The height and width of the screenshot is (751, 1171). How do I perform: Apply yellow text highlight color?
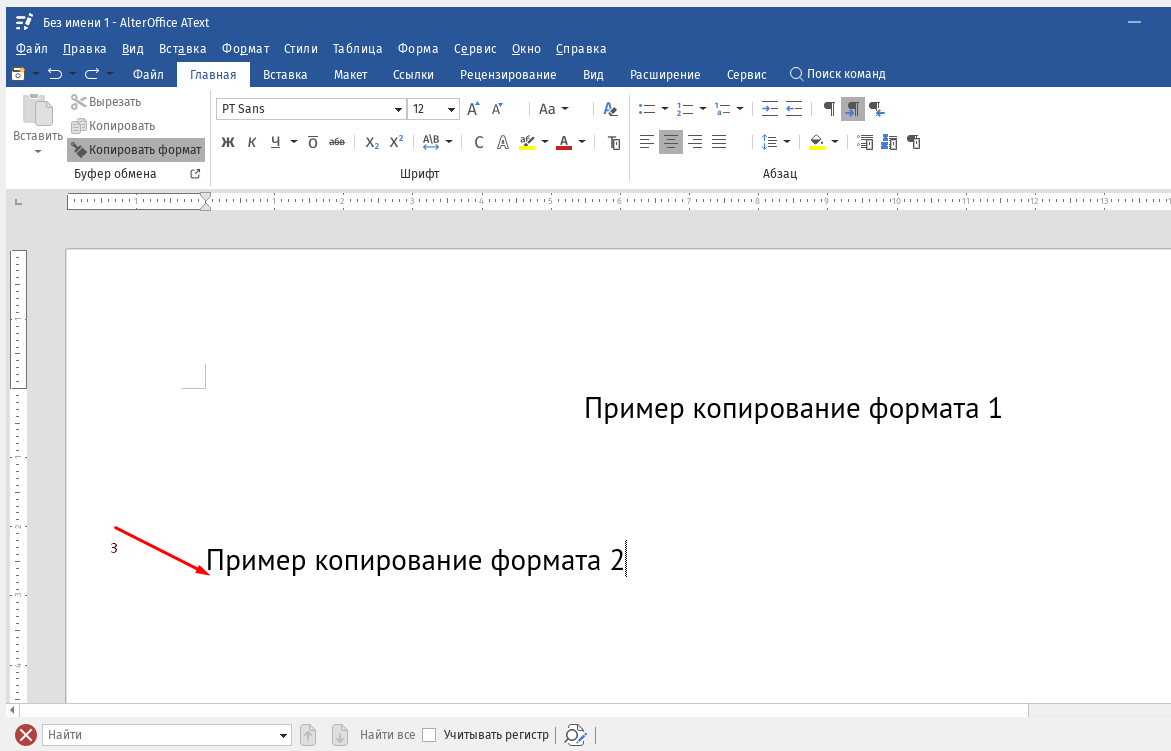pyautogui.click(x=527, y=142)
